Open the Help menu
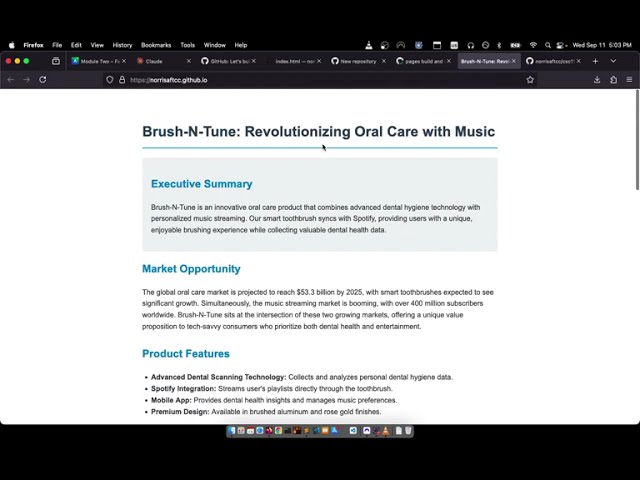Viewport: 640px width, 480px height. (x=241, y=45)
